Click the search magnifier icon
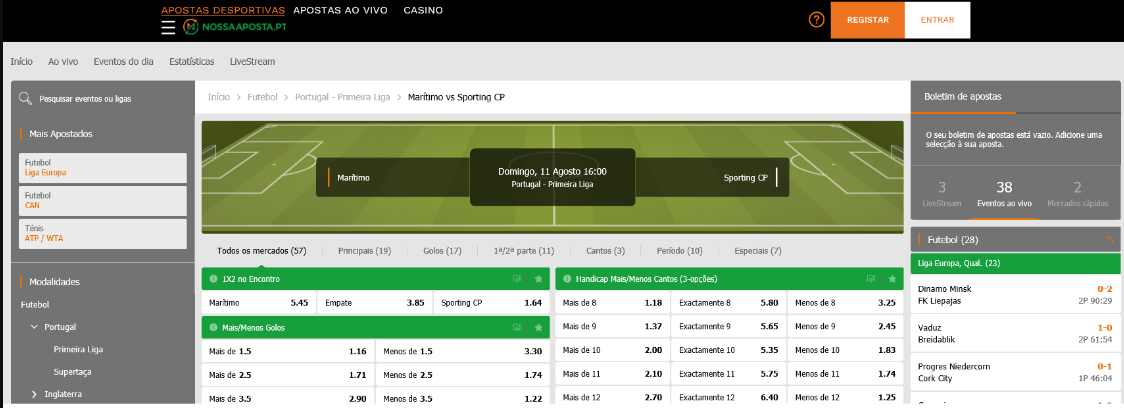 pos(26,98)
